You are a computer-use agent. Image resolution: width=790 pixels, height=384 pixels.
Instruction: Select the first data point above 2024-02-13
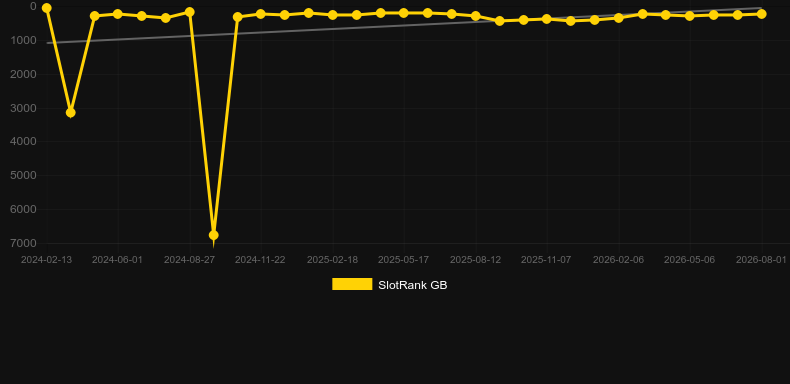click(47, 8)
